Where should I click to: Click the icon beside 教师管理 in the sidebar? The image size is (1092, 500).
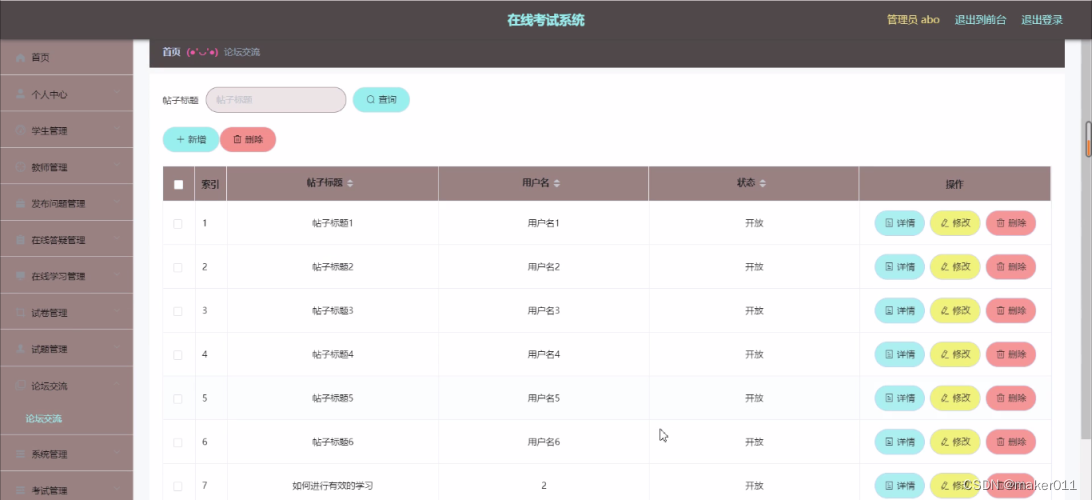(20, 167)
